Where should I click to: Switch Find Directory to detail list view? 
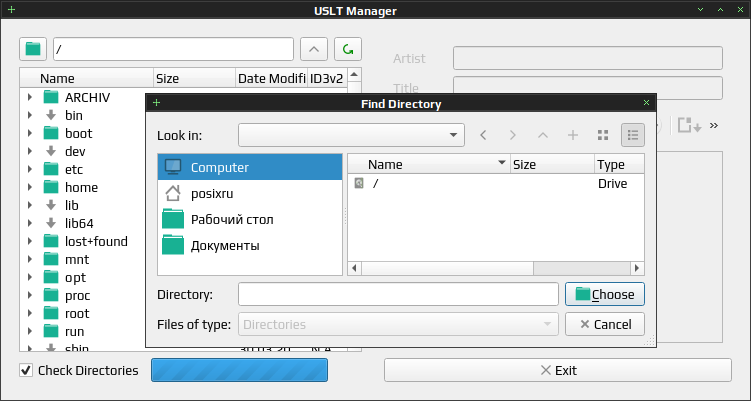tap(633, 135)
